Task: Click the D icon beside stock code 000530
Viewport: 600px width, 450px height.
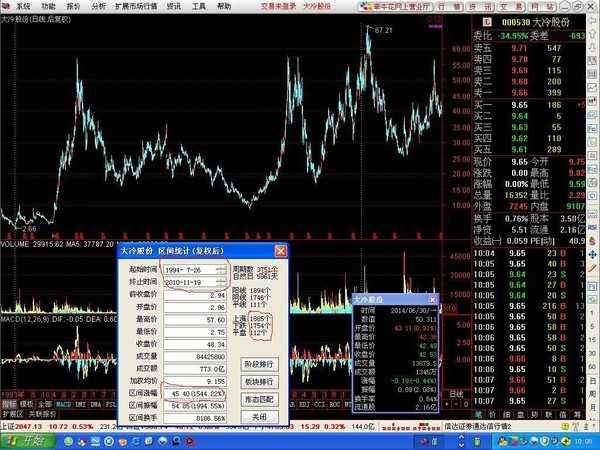Action: [x=486, y=22]
